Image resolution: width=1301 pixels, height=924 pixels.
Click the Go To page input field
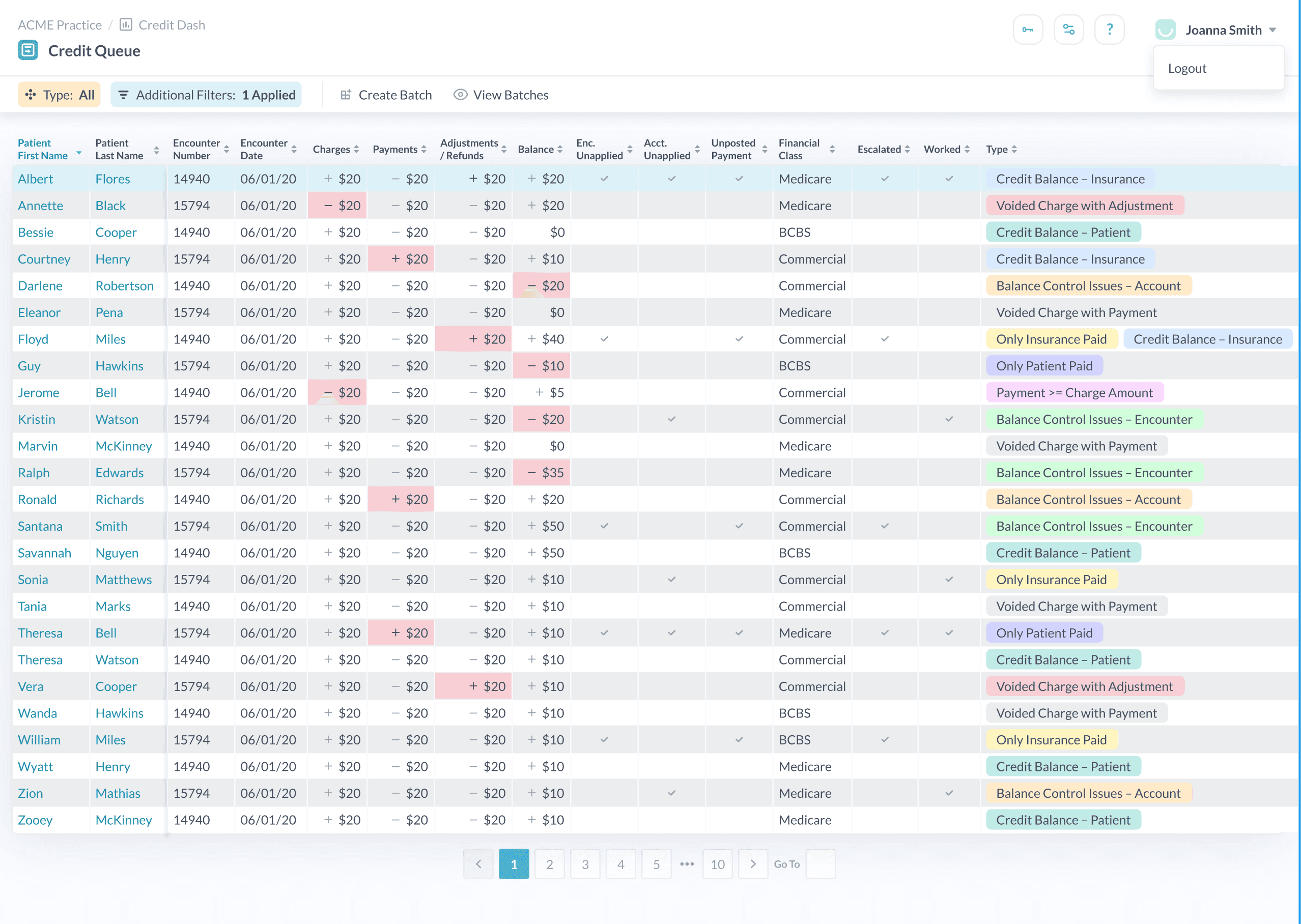(x=820, y=863)
